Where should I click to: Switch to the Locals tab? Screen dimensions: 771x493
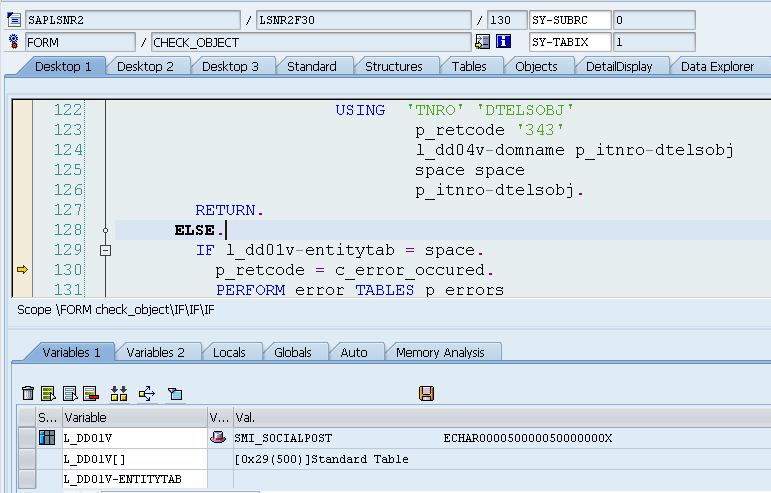229,352
